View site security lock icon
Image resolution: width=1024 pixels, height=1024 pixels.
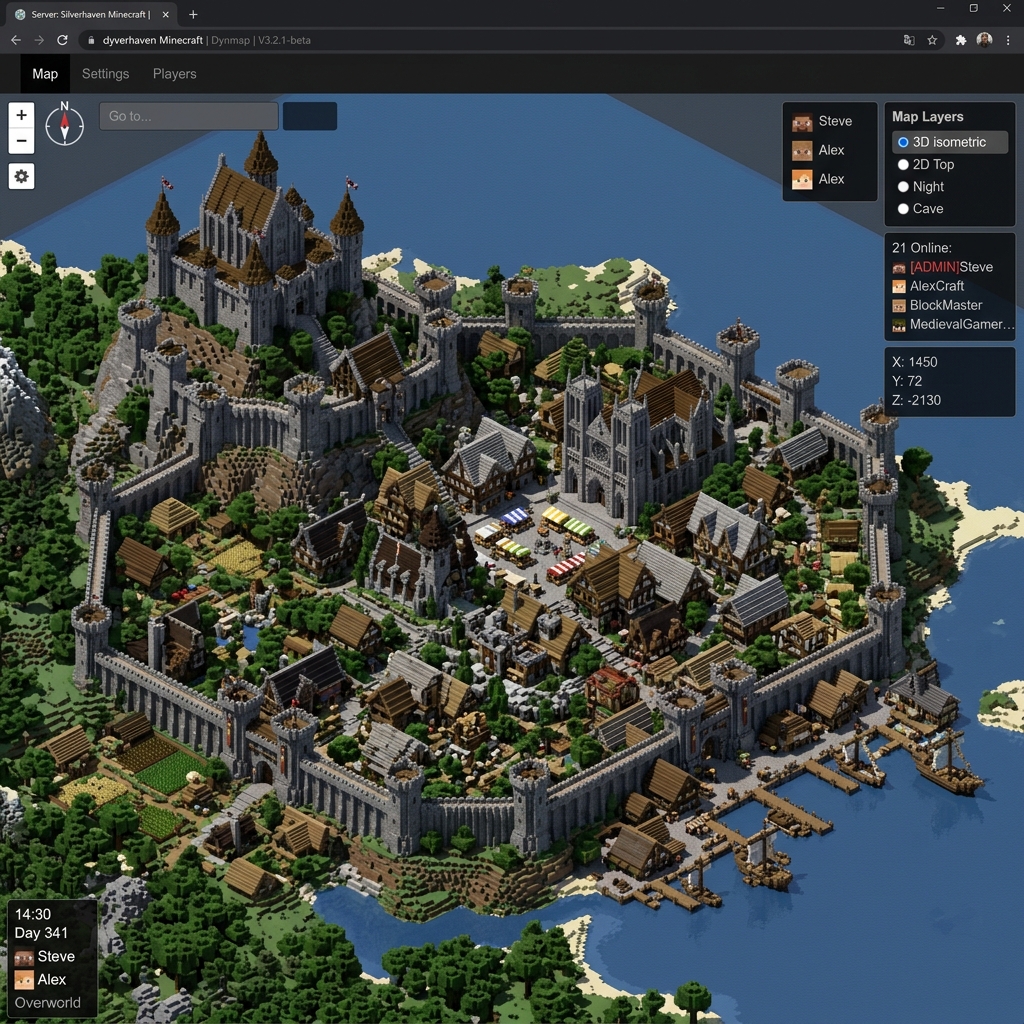pyautogui.click(x=91, y=40)
